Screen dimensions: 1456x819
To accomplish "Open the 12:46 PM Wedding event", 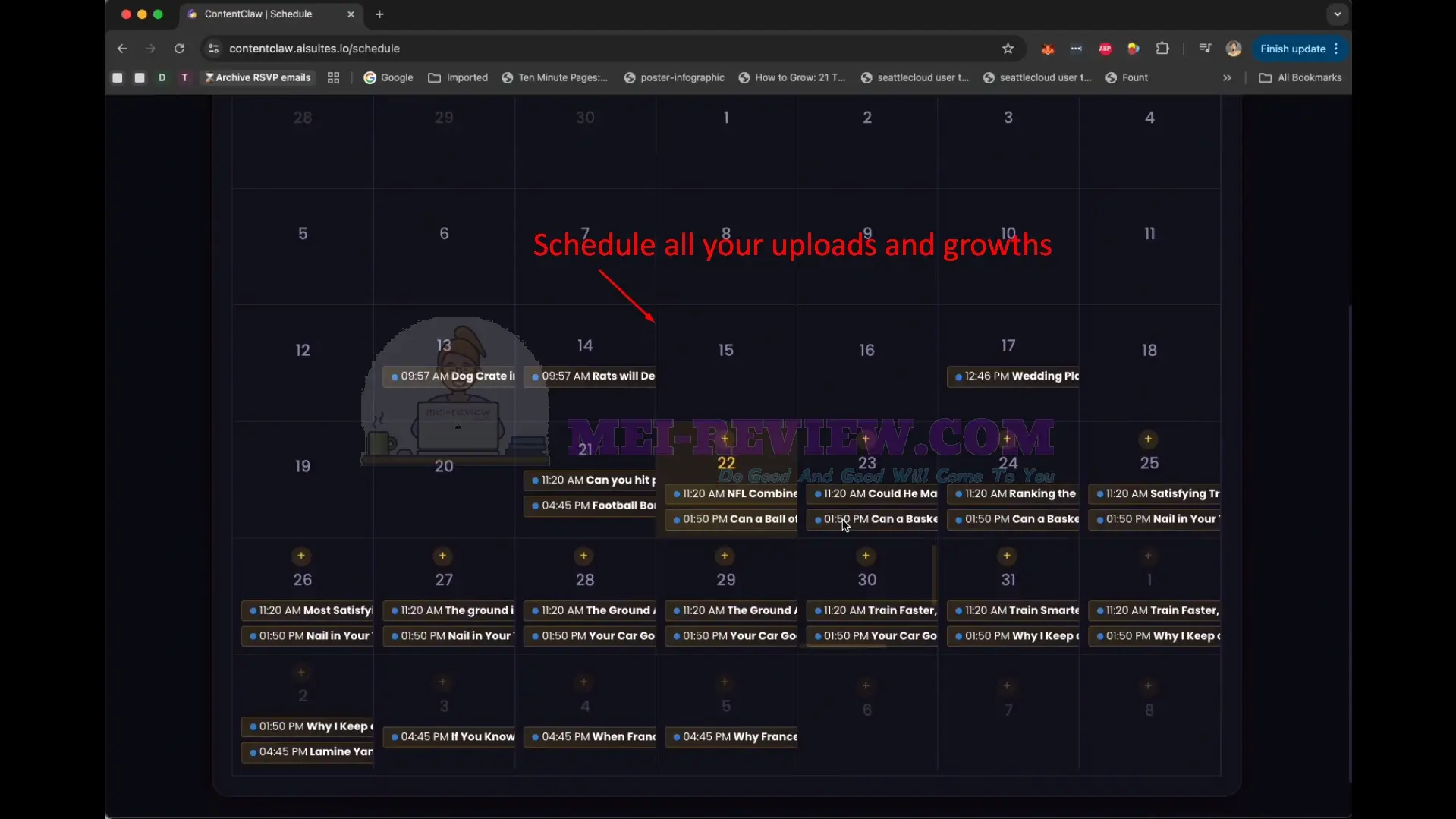I will (1014, 376).
